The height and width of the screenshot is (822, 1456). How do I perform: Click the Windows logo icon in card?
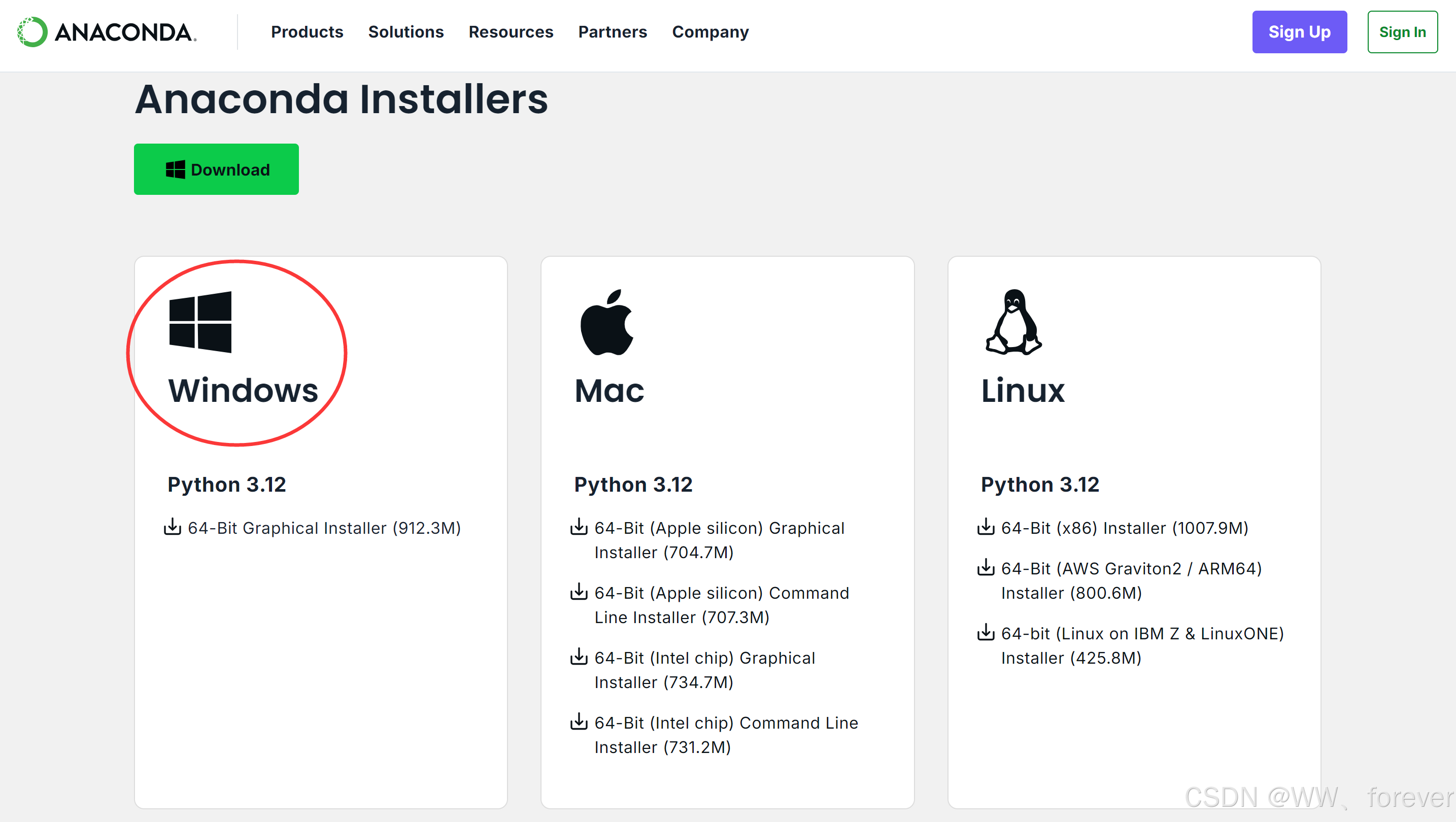(200, 322)
